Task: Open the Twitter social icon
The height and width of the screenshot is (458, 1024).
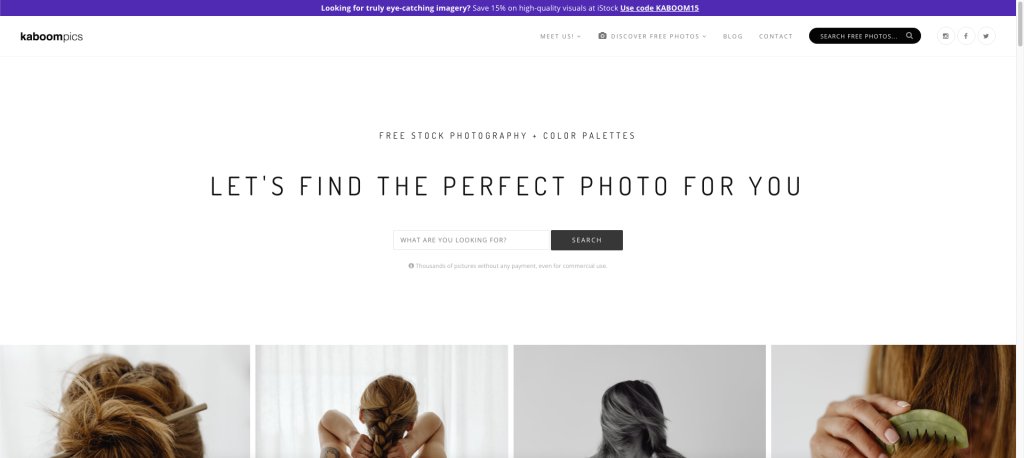Action: click(x=986, y=36)
